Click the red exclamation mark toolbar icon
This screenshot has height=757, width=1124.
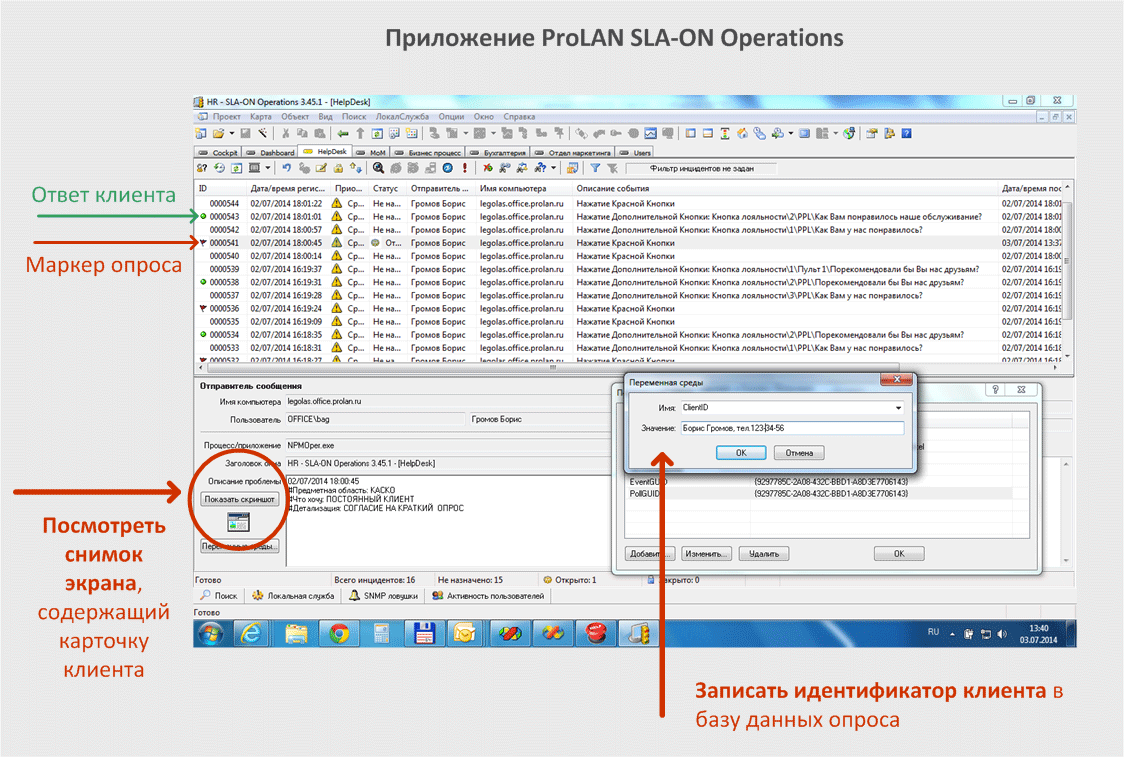(x=464, y=168)
